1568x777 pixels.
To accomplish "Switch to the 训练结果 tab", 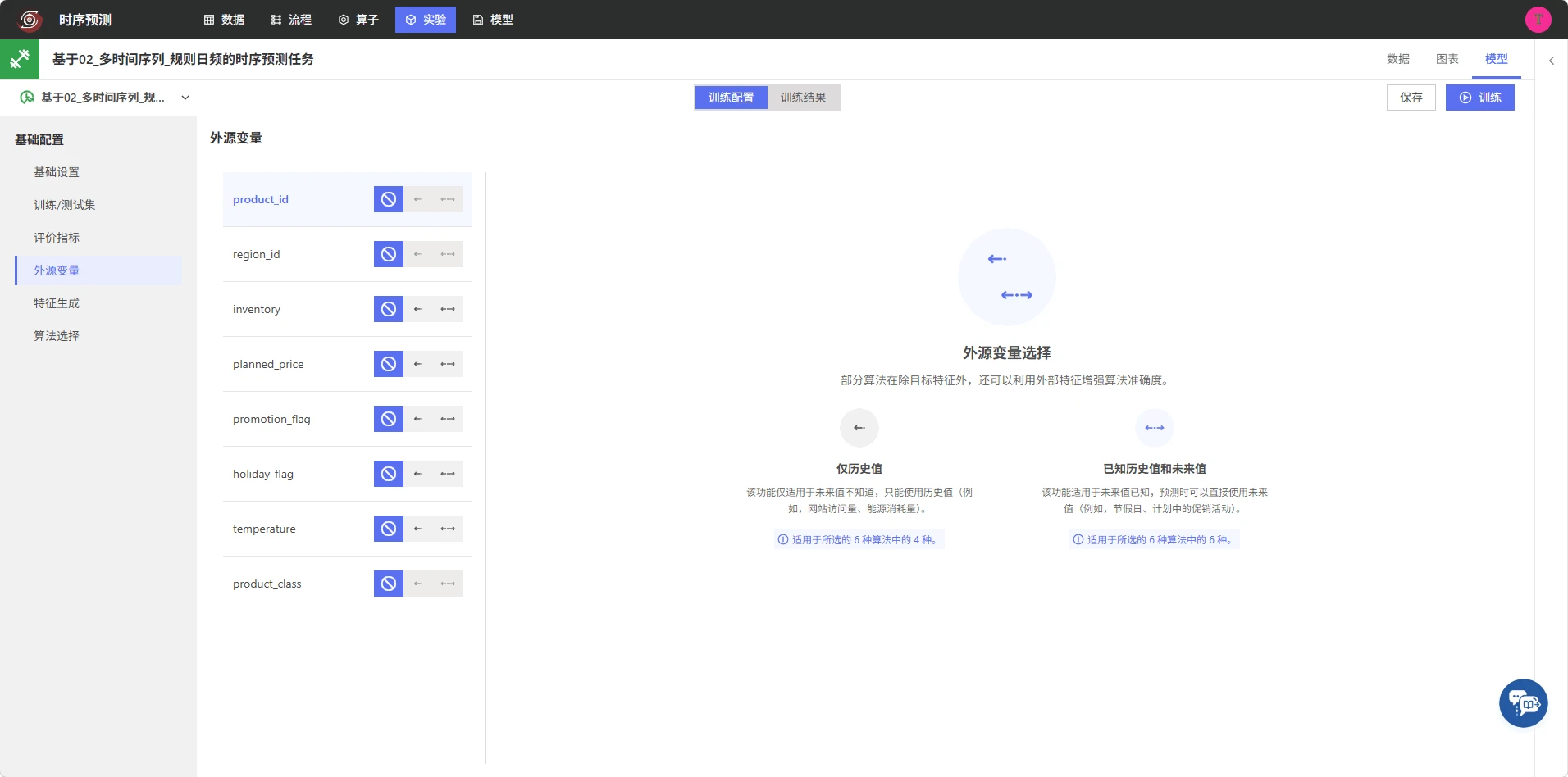I will [803, 98].
